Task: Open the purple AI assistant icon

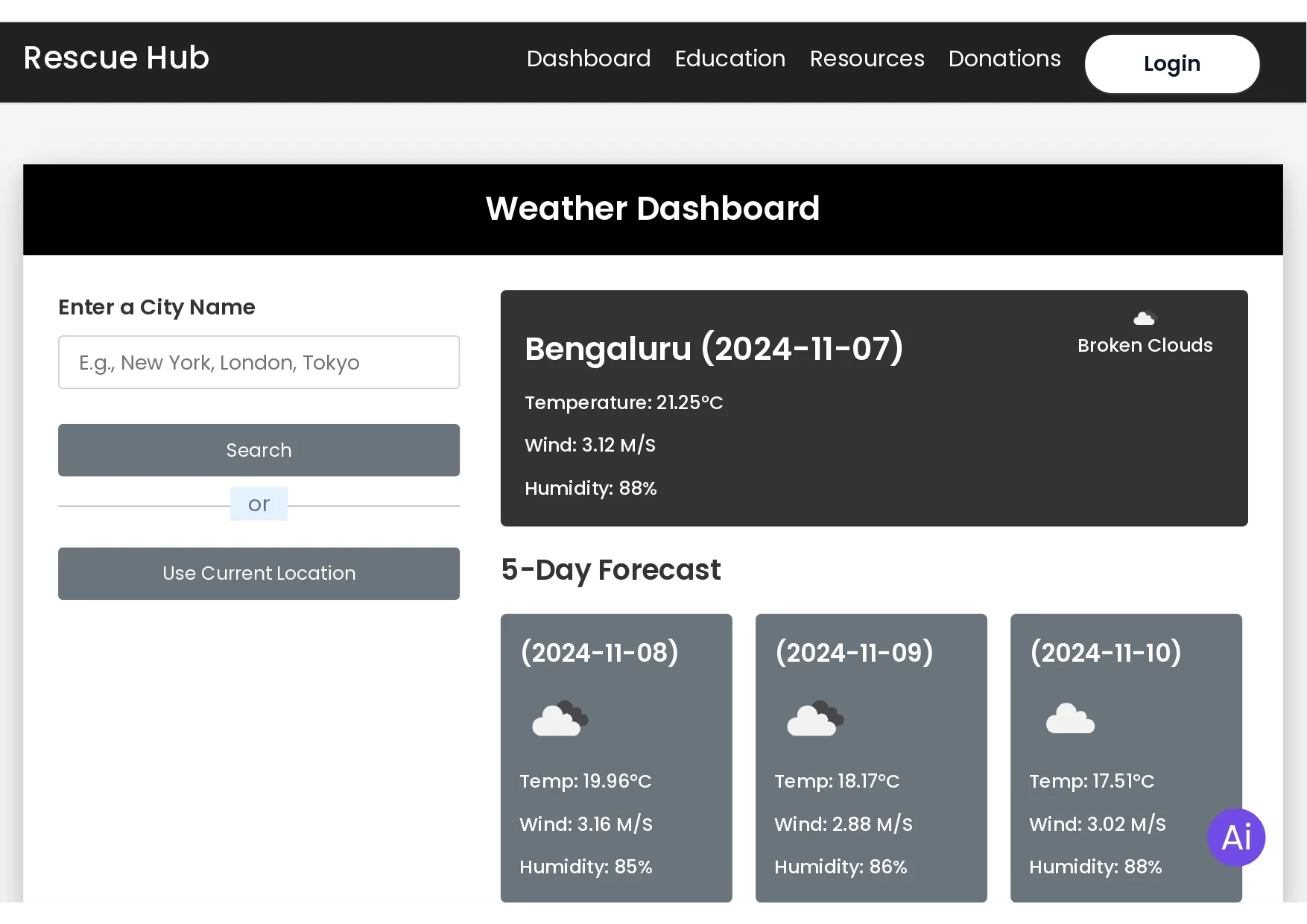Action: tap(1235, 838)
